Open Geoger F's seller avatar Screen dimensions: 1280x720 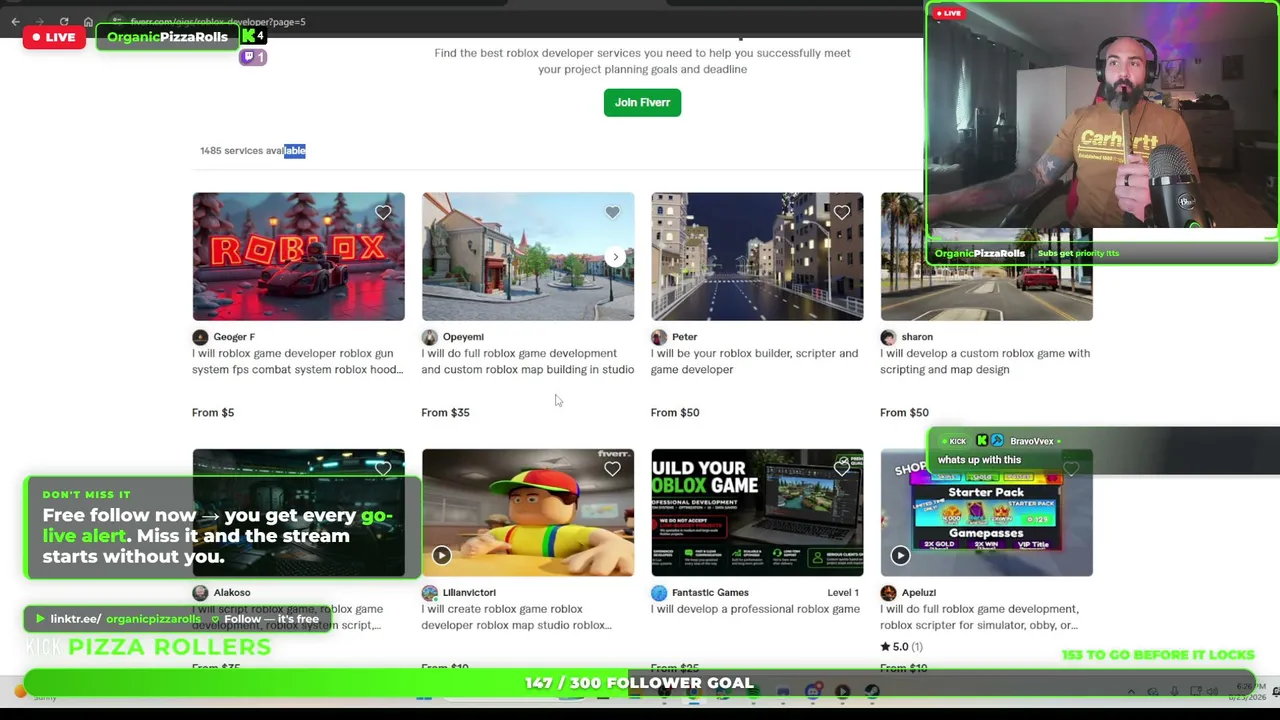click(x=200, y=337)
